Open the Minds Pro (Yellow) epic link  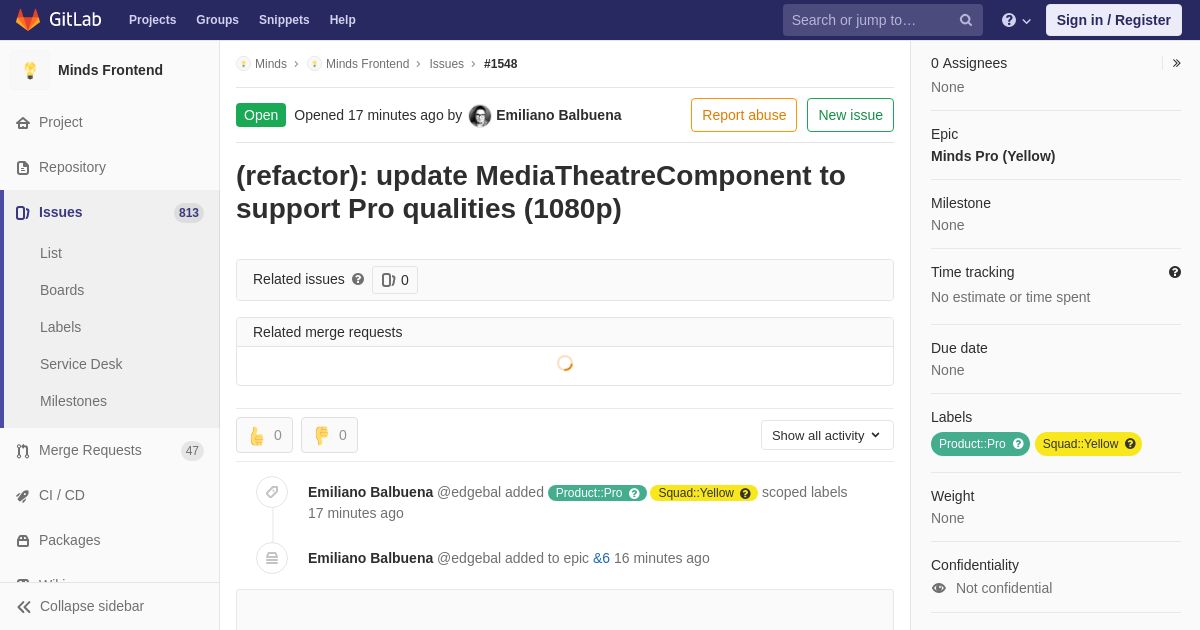click(993, 156)
